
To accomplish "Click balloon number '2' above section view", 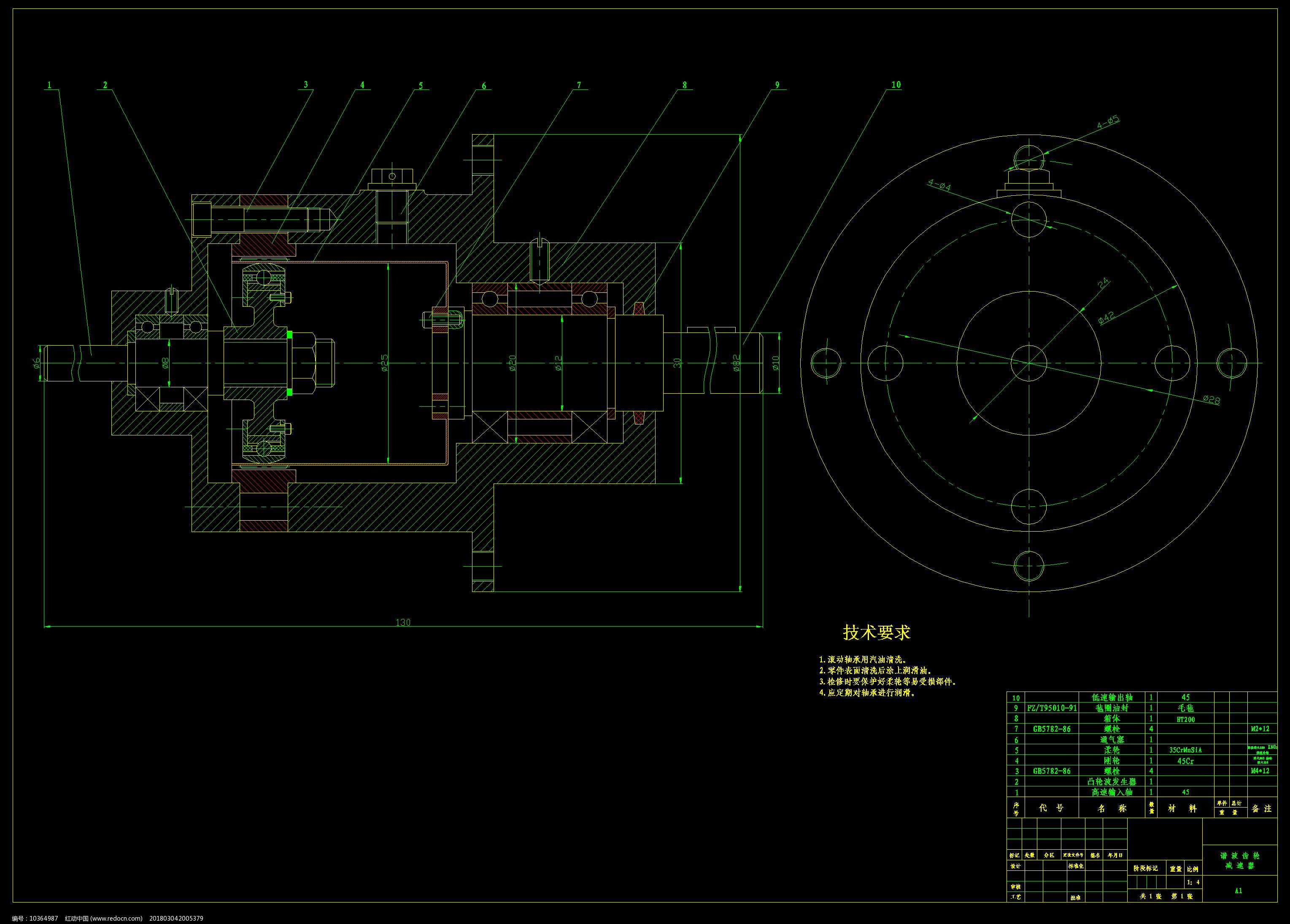I will point(105,85).
